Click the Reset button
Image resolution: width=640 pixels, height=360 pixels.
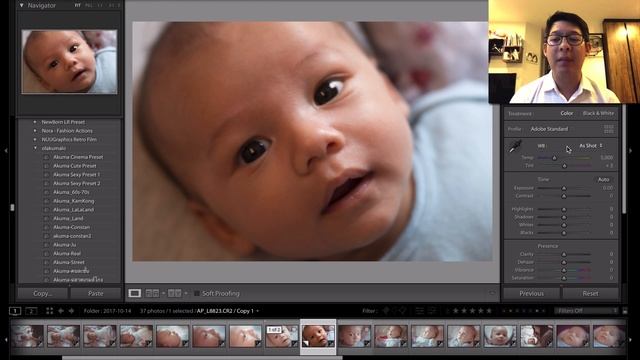pyautogui.click(x=590, y=293)
